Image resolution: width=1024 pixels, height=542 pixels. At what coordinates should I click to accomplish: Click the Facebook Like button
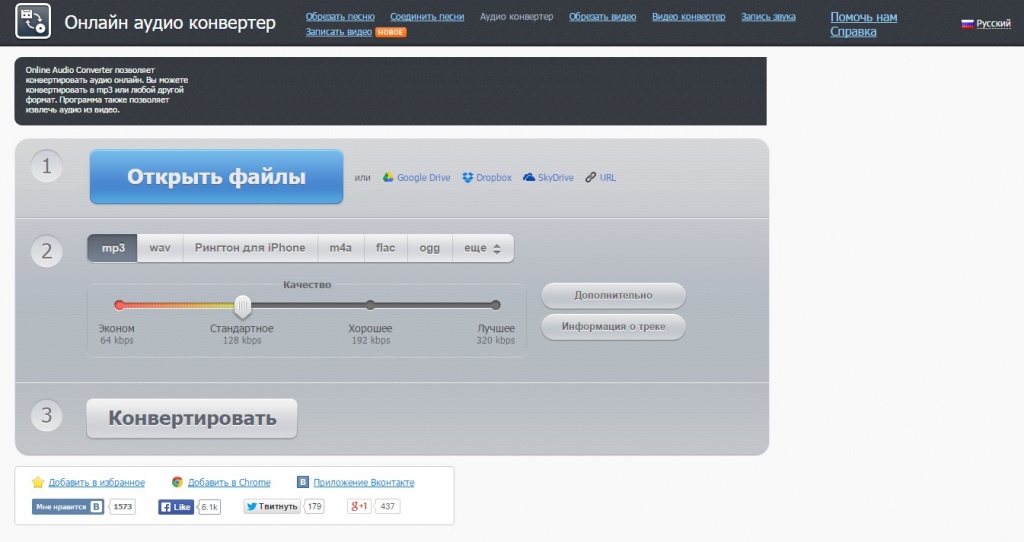[176, 507]
